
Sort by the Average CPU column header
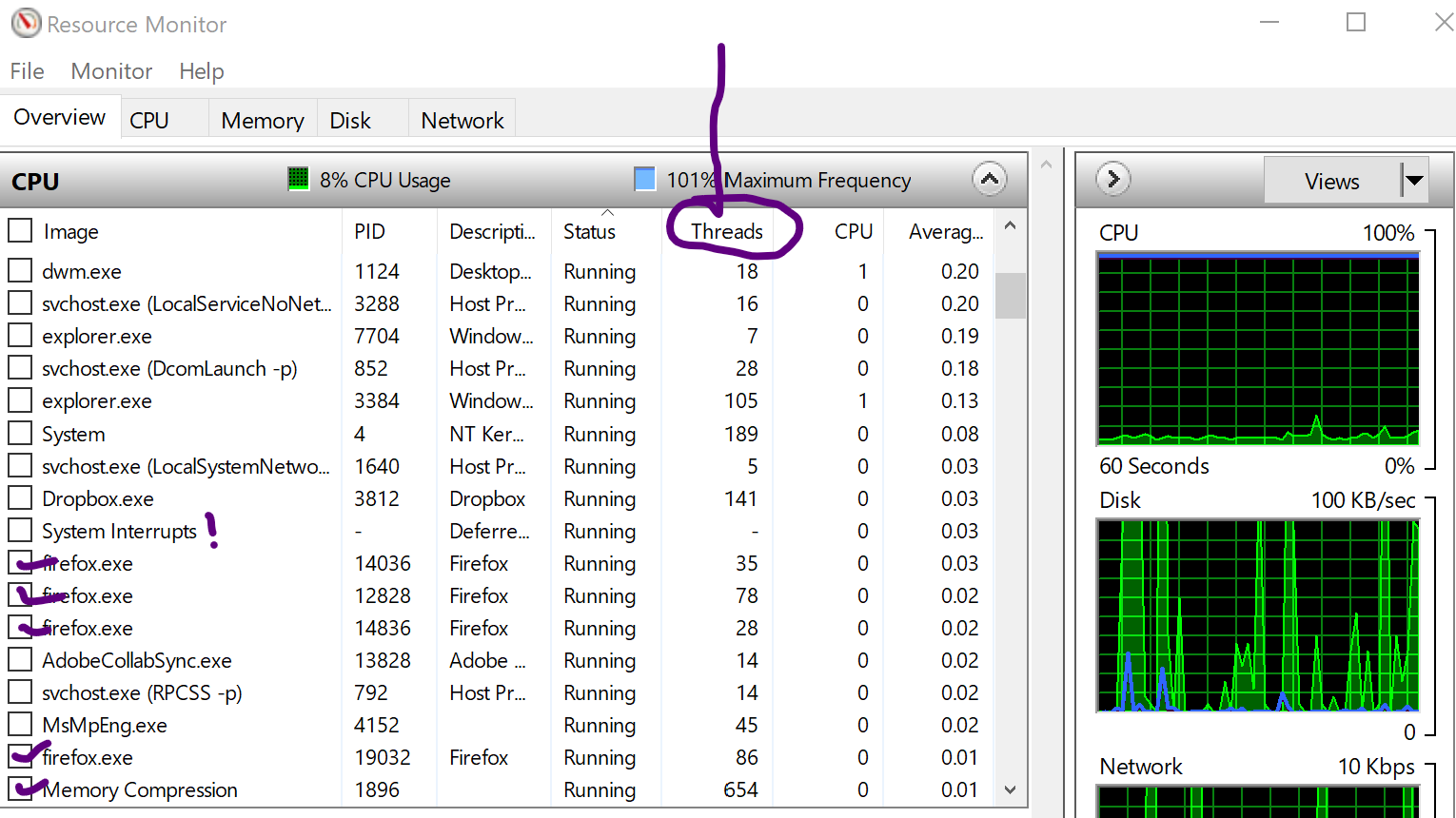coord(946,232)
